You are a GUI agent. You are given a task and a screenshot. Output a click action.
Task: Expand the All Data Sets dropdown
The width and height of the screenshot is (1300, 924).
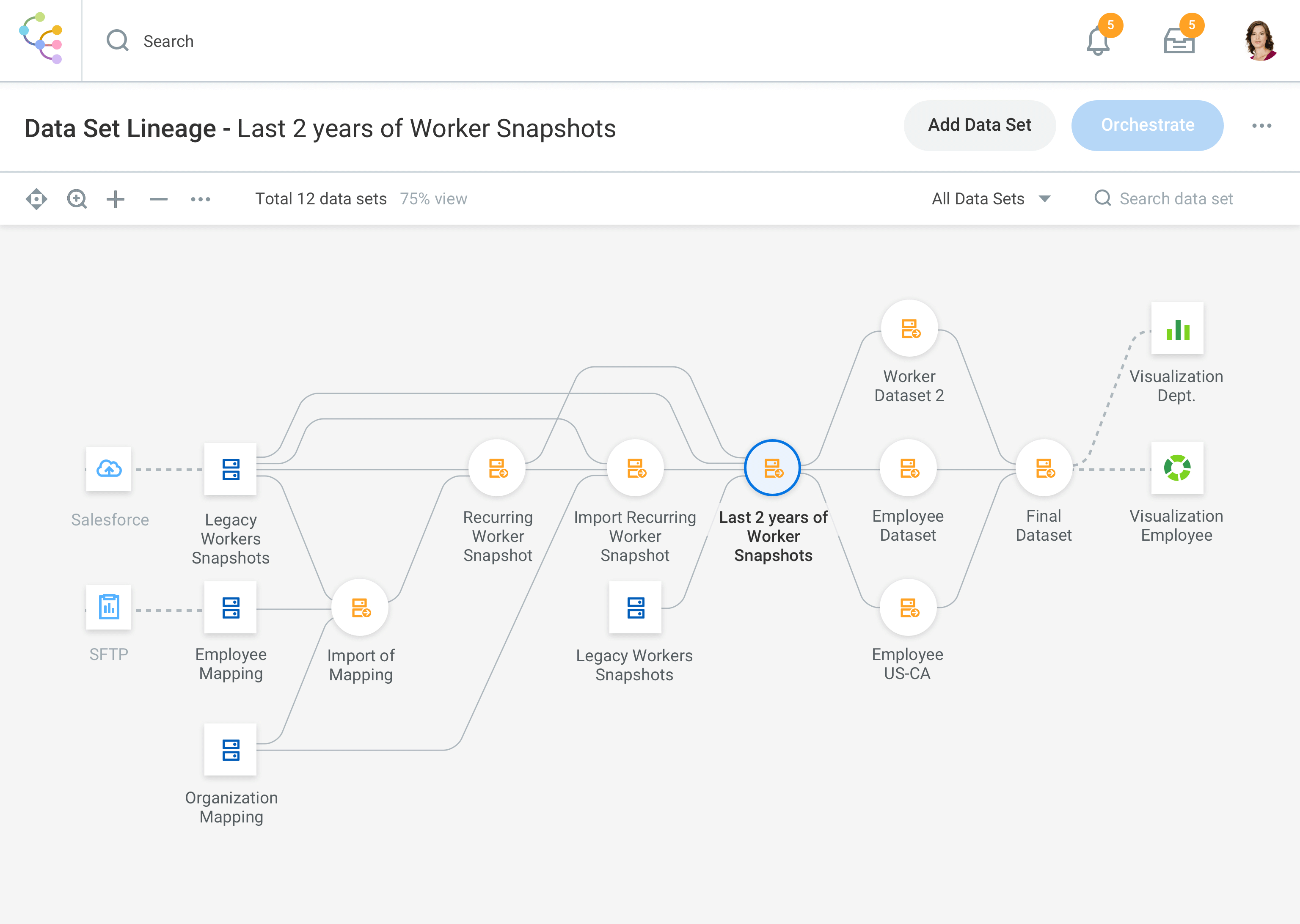pyautogui.click(x=991, y=199)
